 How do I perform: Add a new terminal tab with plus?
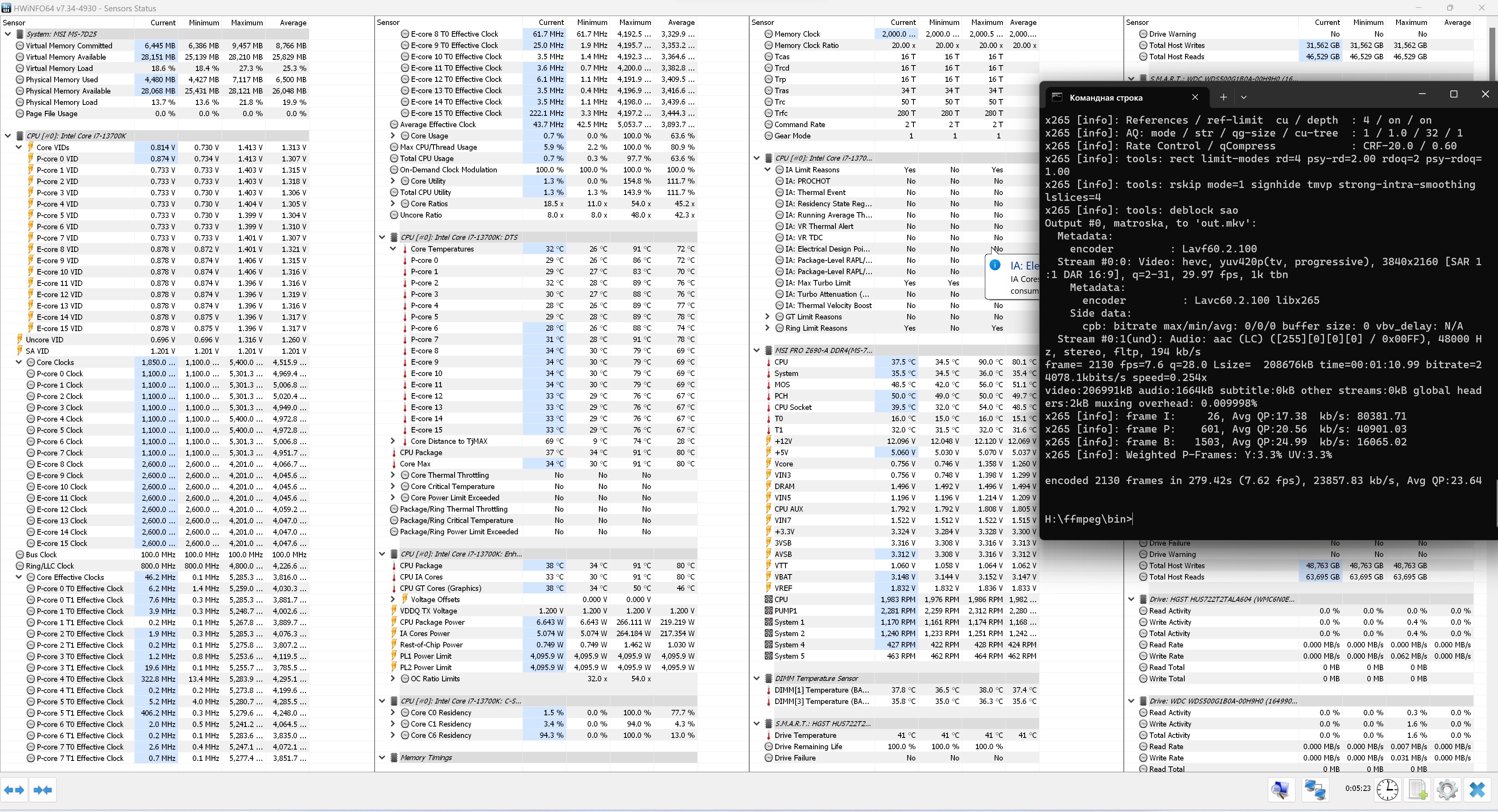coord(1223,98)
